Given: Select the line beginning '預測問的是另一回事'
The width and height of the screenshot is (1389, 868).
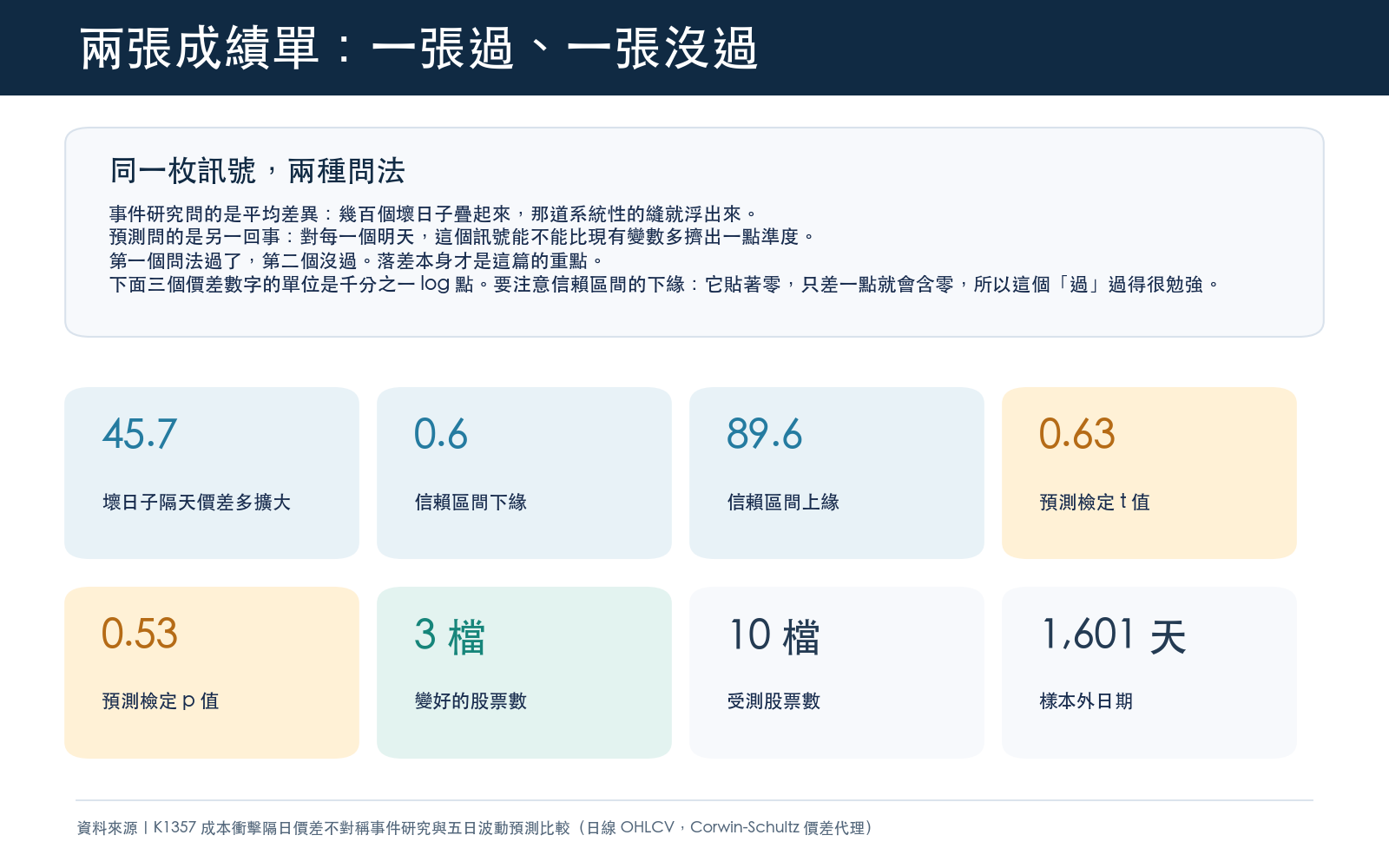Looking at the screenshot, I should [463, 237].
